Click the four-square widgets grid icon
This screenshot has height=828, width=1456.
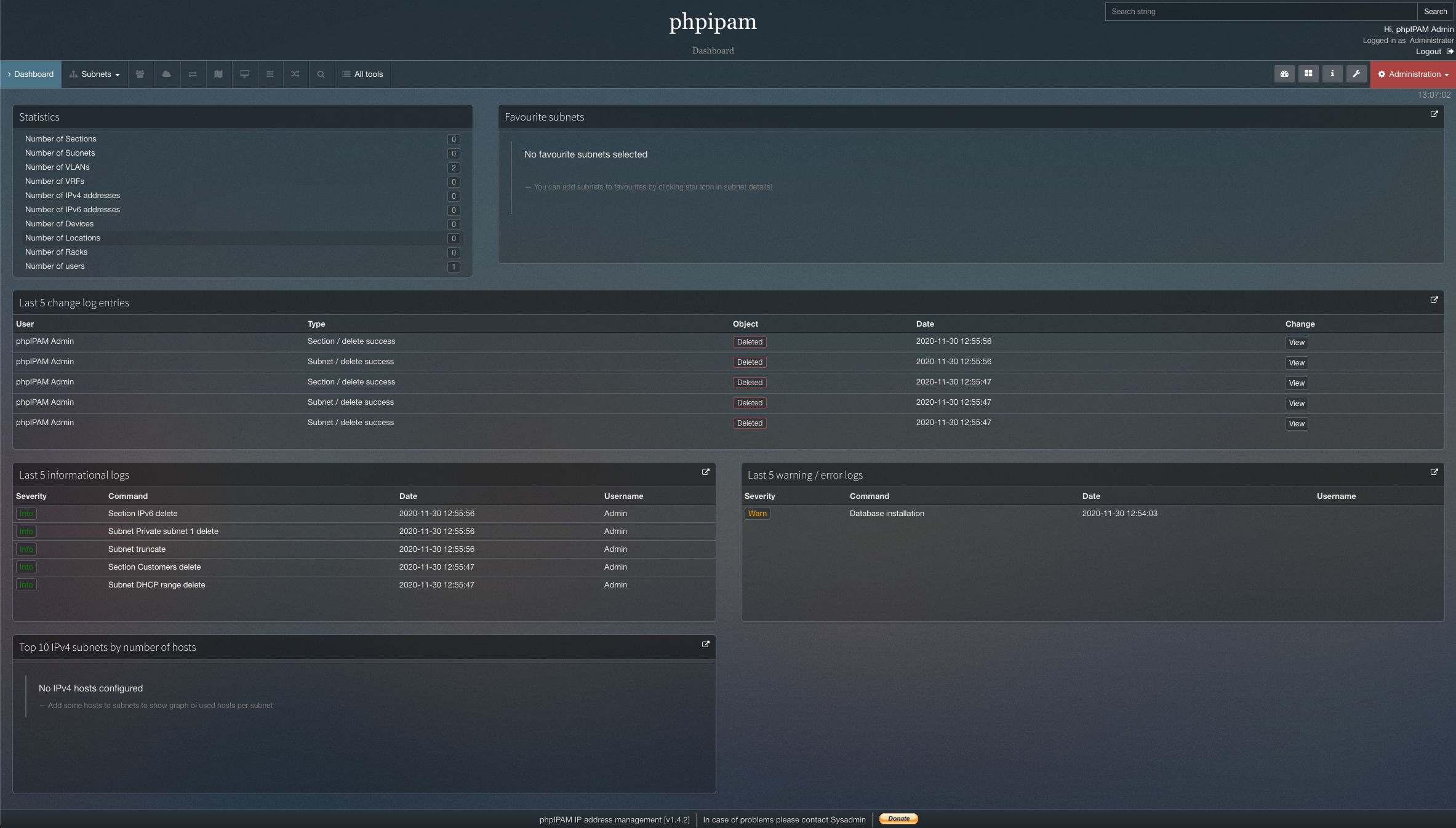(x=1308, y=74)
